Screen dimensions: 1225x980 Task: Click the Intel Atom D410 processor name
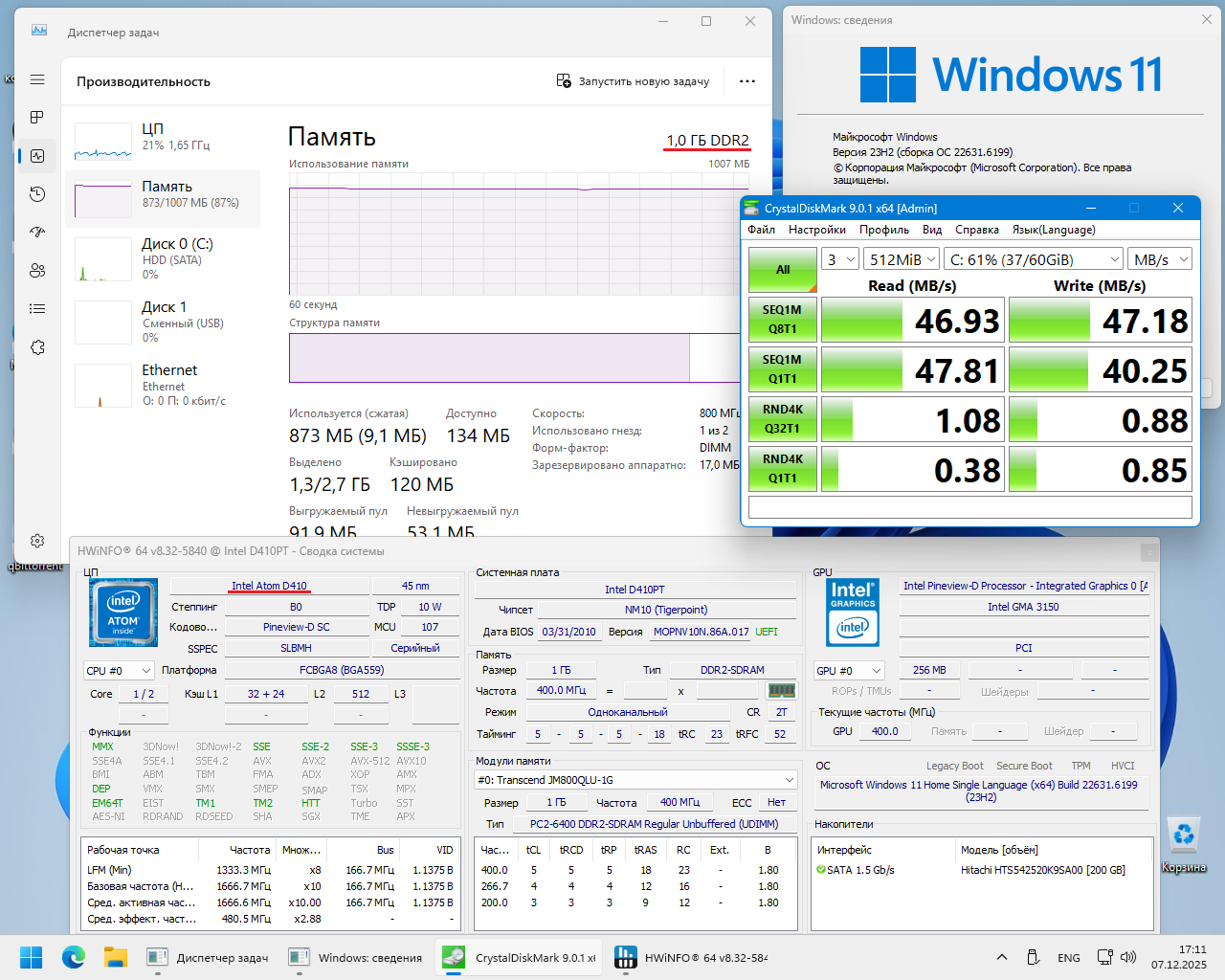[x=269, y=586]
